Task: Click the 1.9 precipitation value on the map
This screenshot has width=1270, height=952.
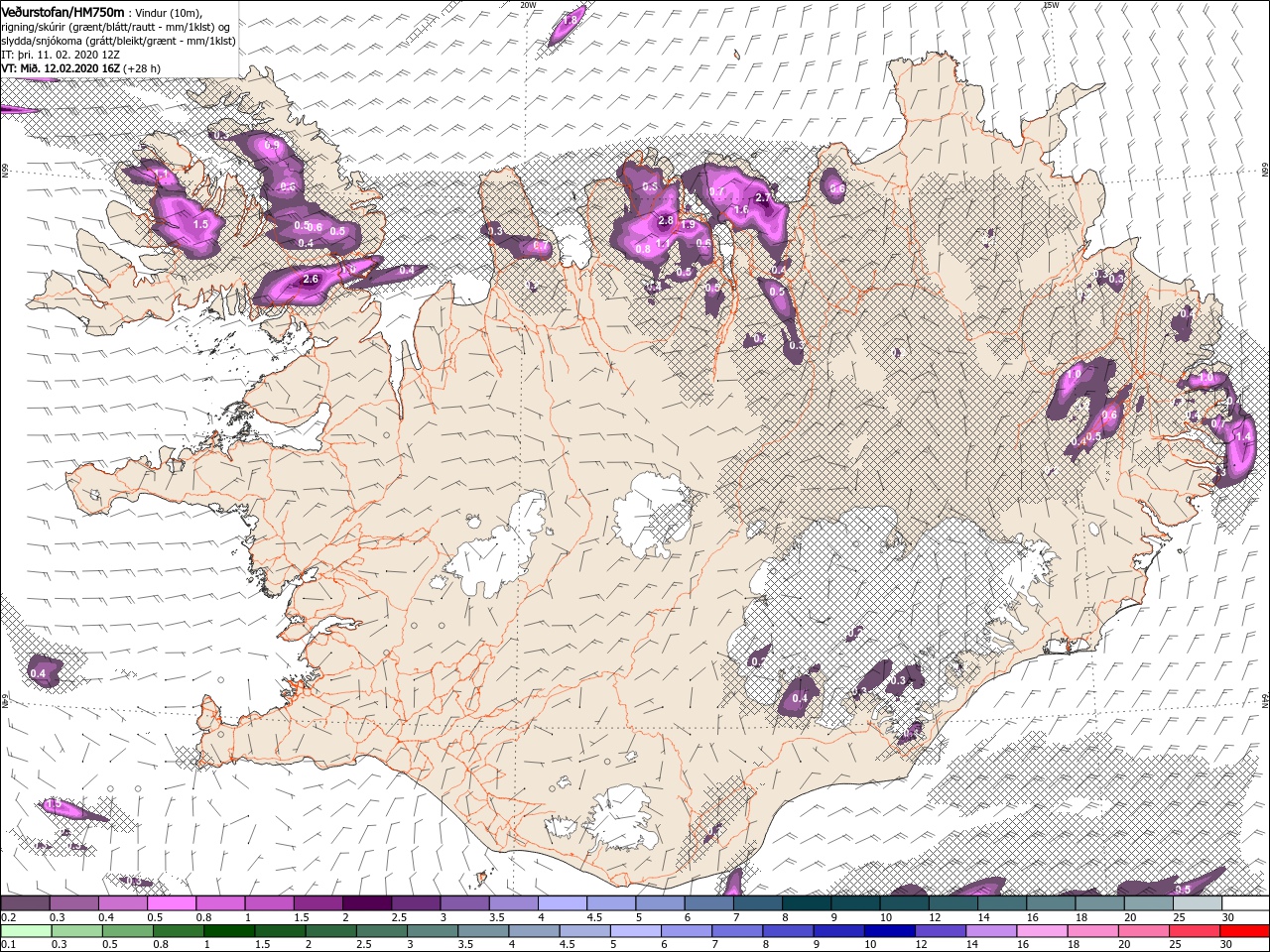Action: click(x=688, y=225)
